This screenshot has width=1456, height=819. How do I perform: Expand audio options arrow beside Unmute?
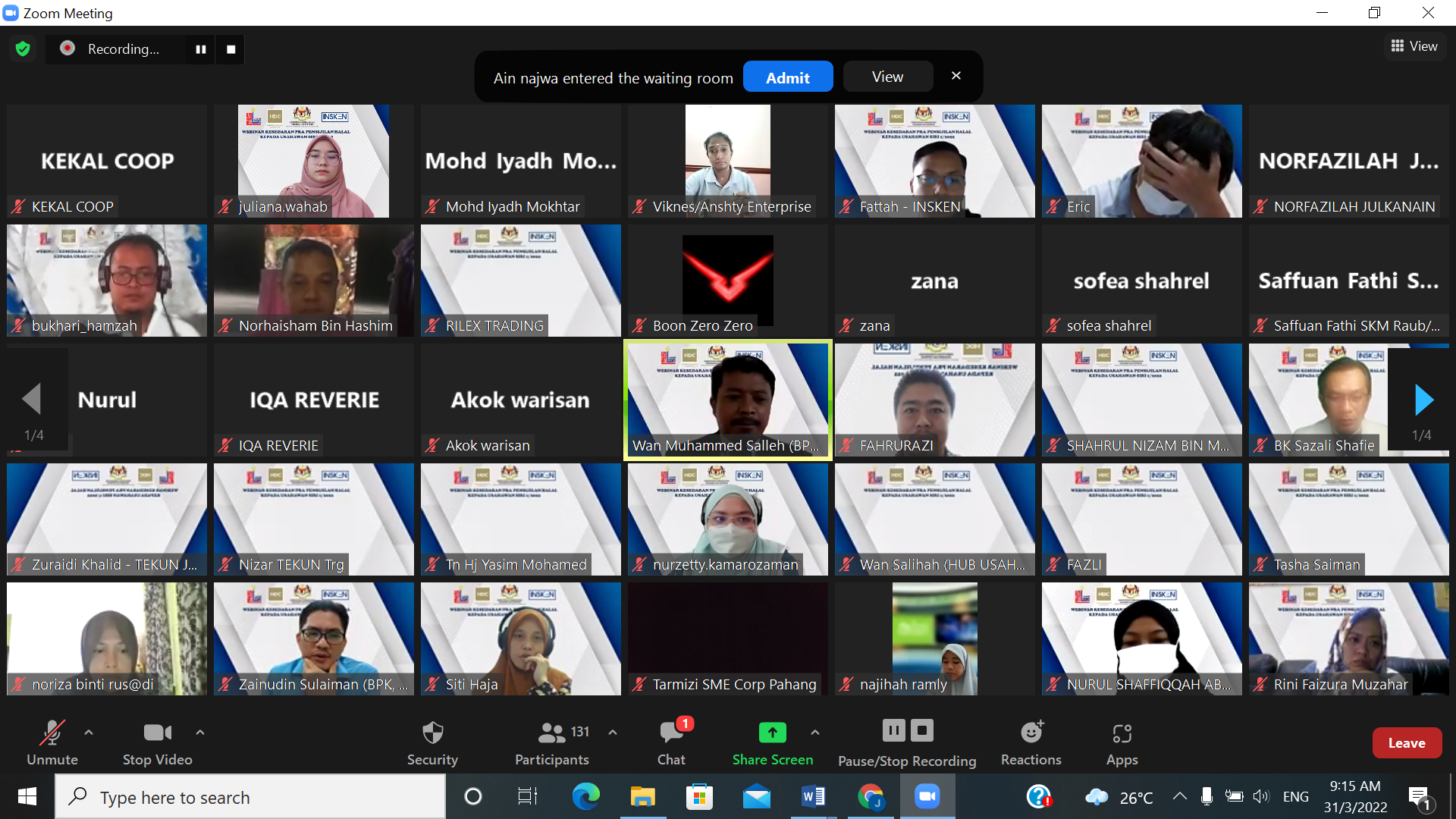coord(89,733)
